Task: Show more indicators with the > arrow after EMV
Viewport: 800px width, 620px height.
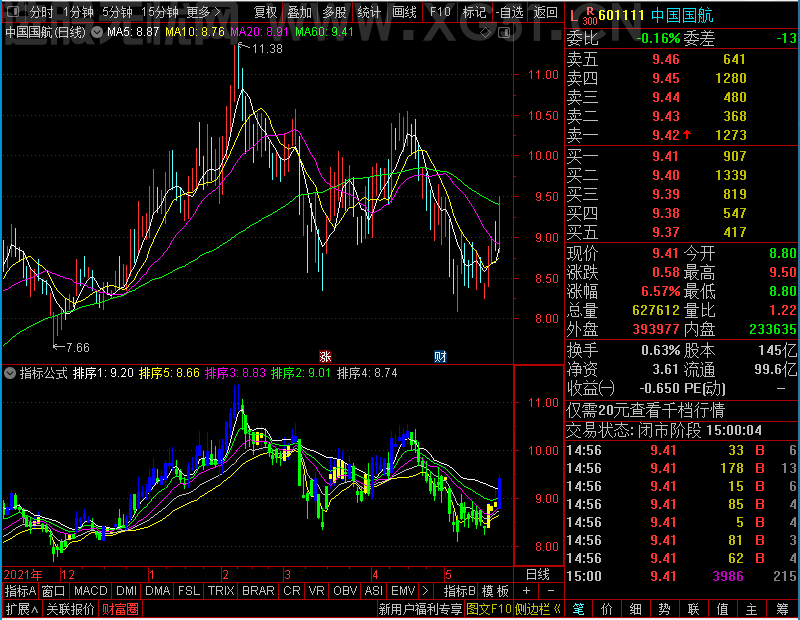Action: pyautogui.click(x=426, y=591)
